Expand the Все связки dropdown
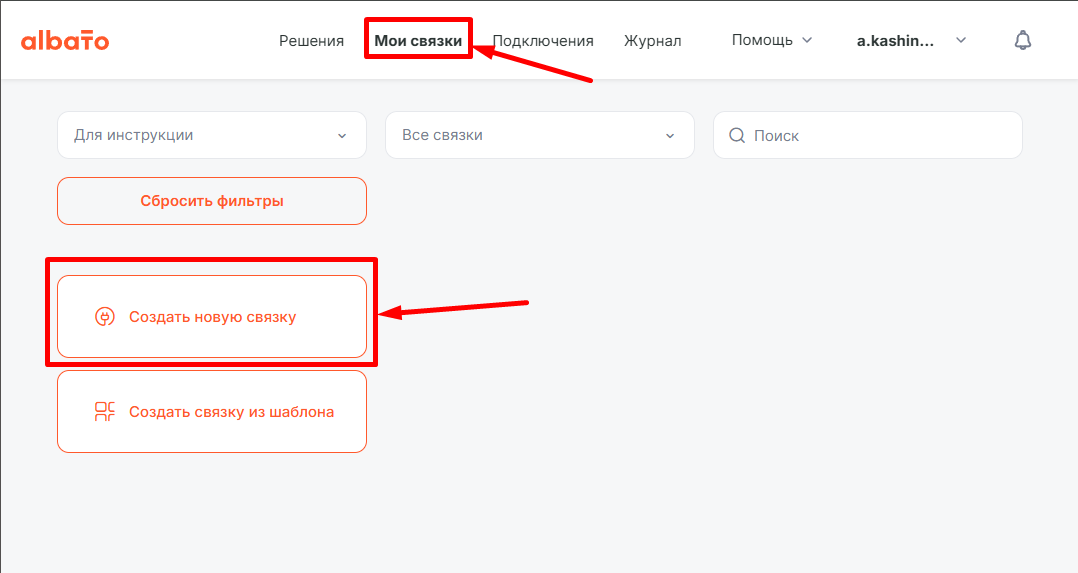Viewport: 1078px width, 573px height. pyautogui.click(x=528, y=135)
